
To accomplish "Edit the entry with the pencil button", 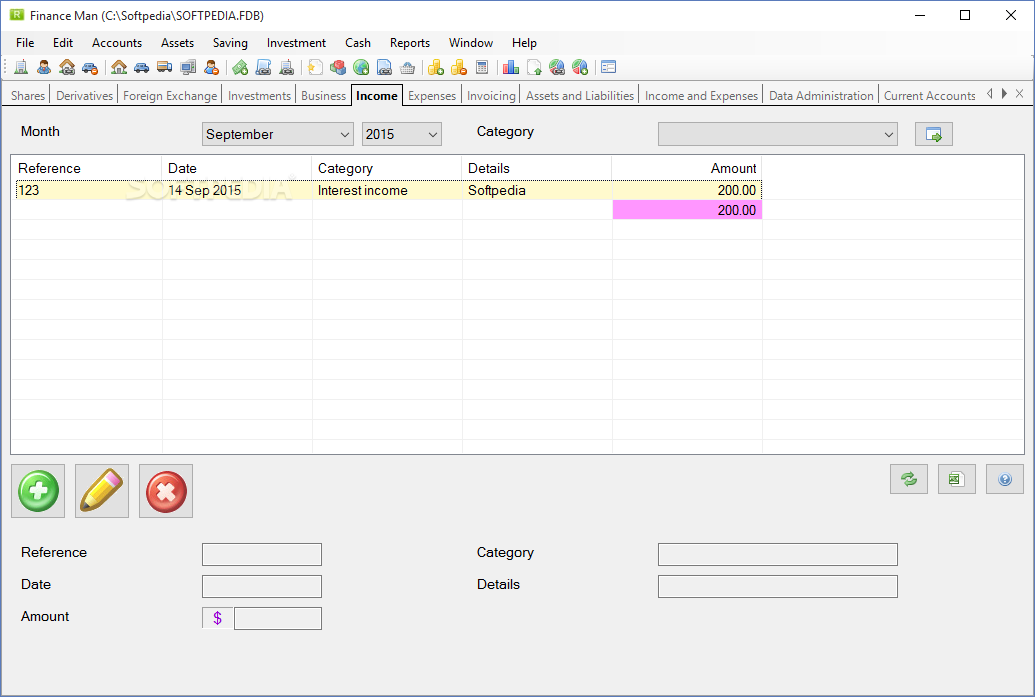I will coord(102,491).
